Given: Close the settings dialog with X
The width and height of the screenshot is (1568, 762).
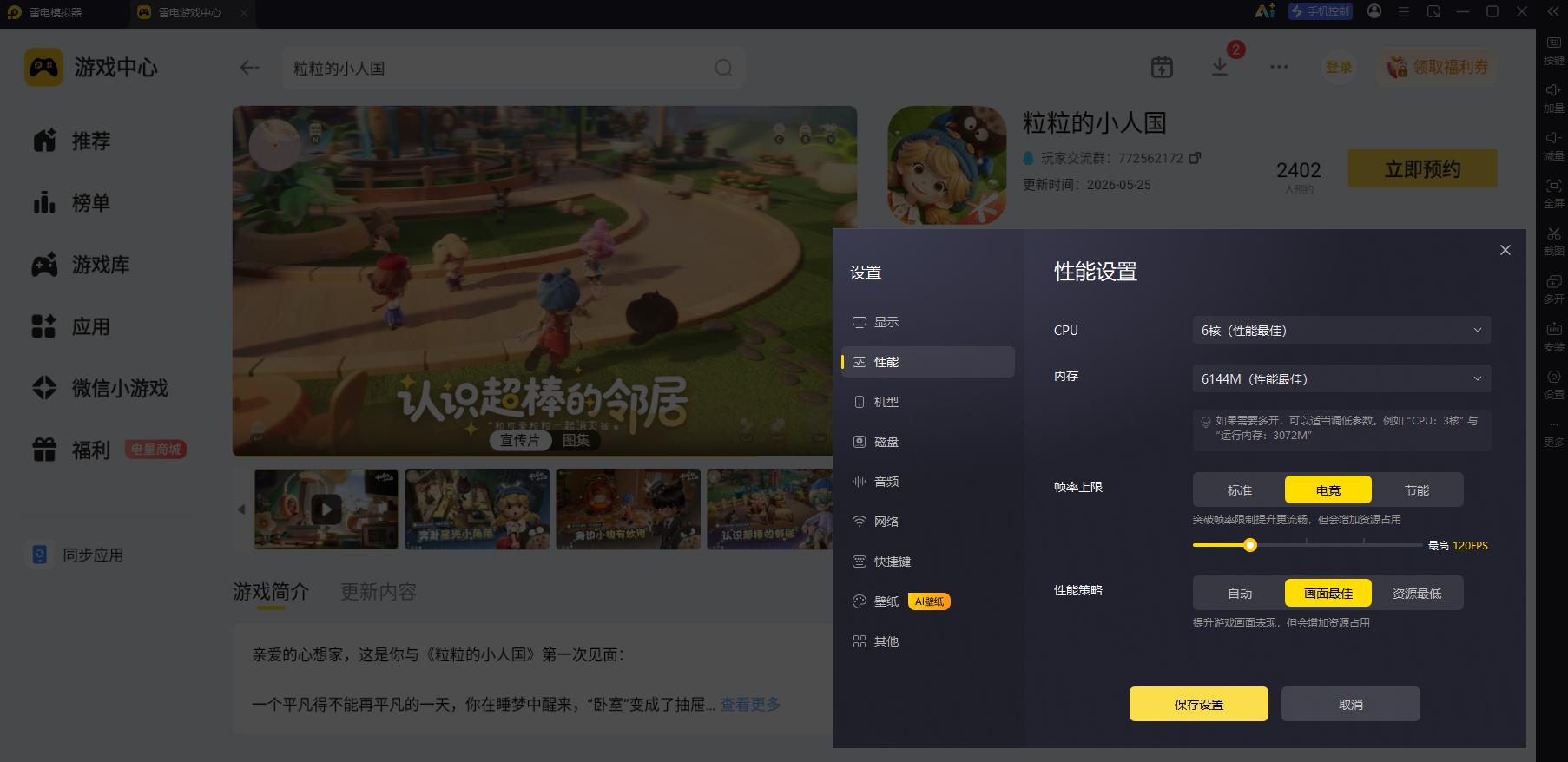Looking at the screenshot, I should [1505, 250].
